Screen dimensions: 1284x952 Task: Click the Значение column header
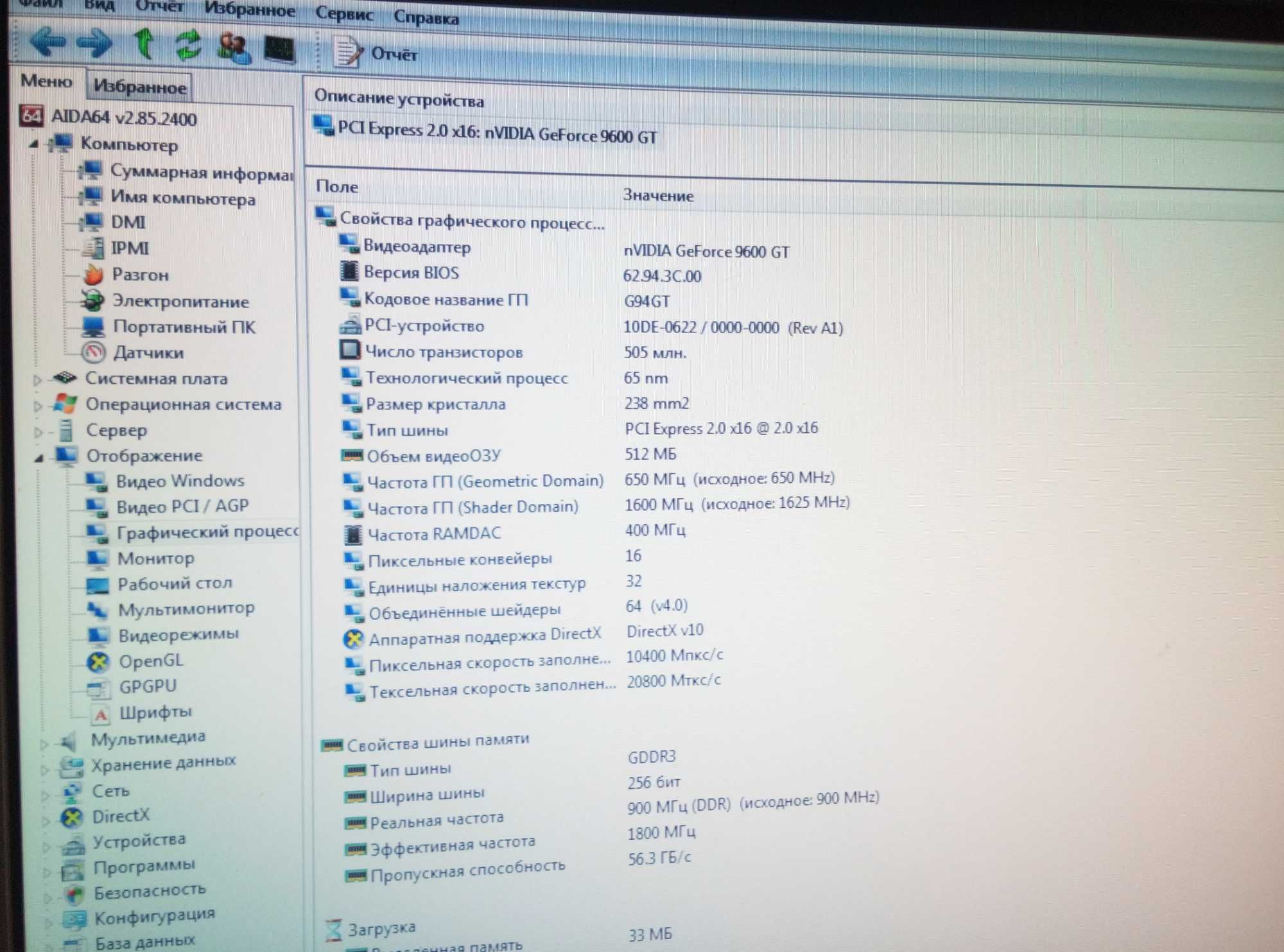click(x=659, y=195)
